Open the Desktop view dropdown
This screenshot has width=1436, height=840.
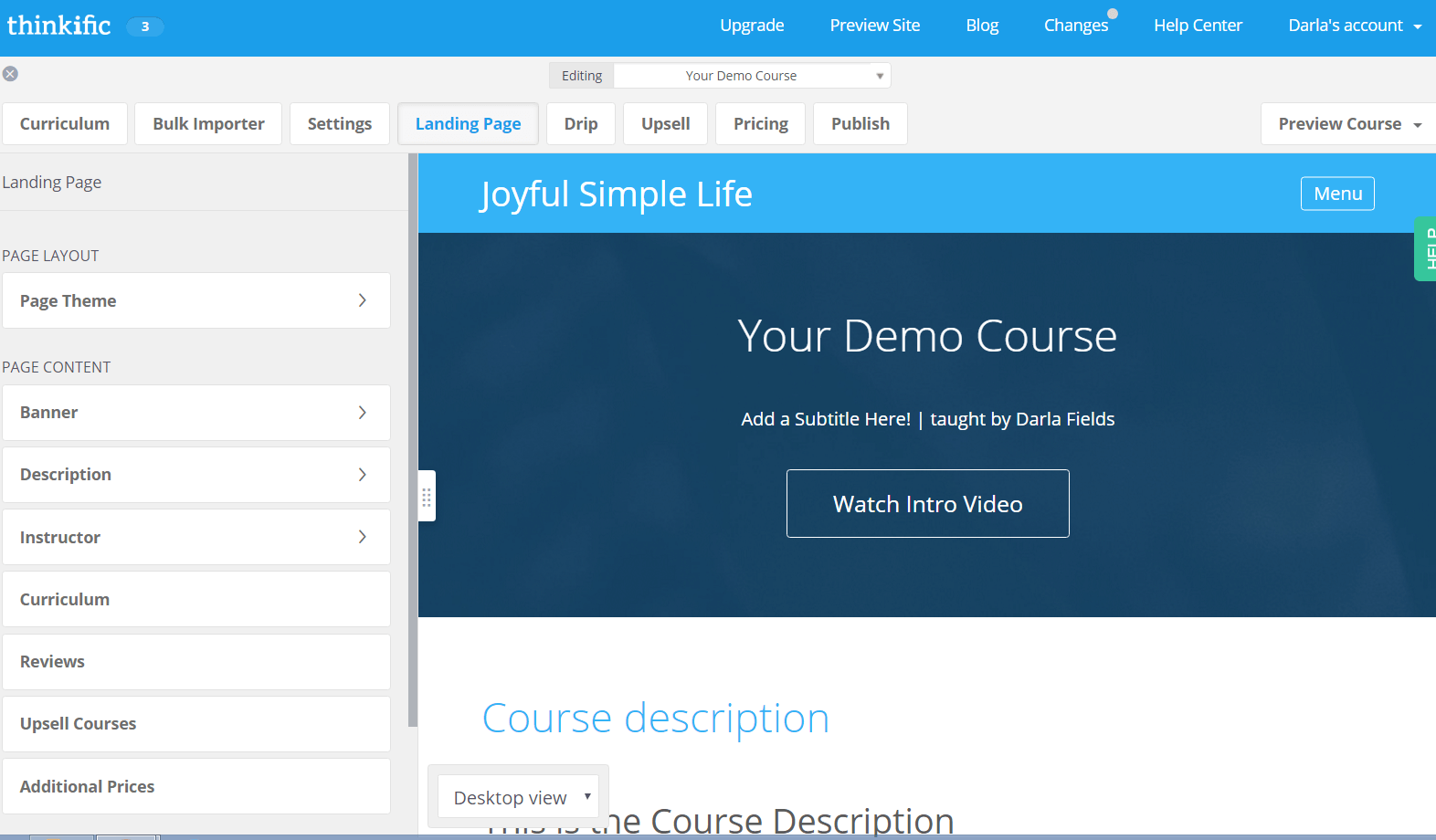pos(518,797)
